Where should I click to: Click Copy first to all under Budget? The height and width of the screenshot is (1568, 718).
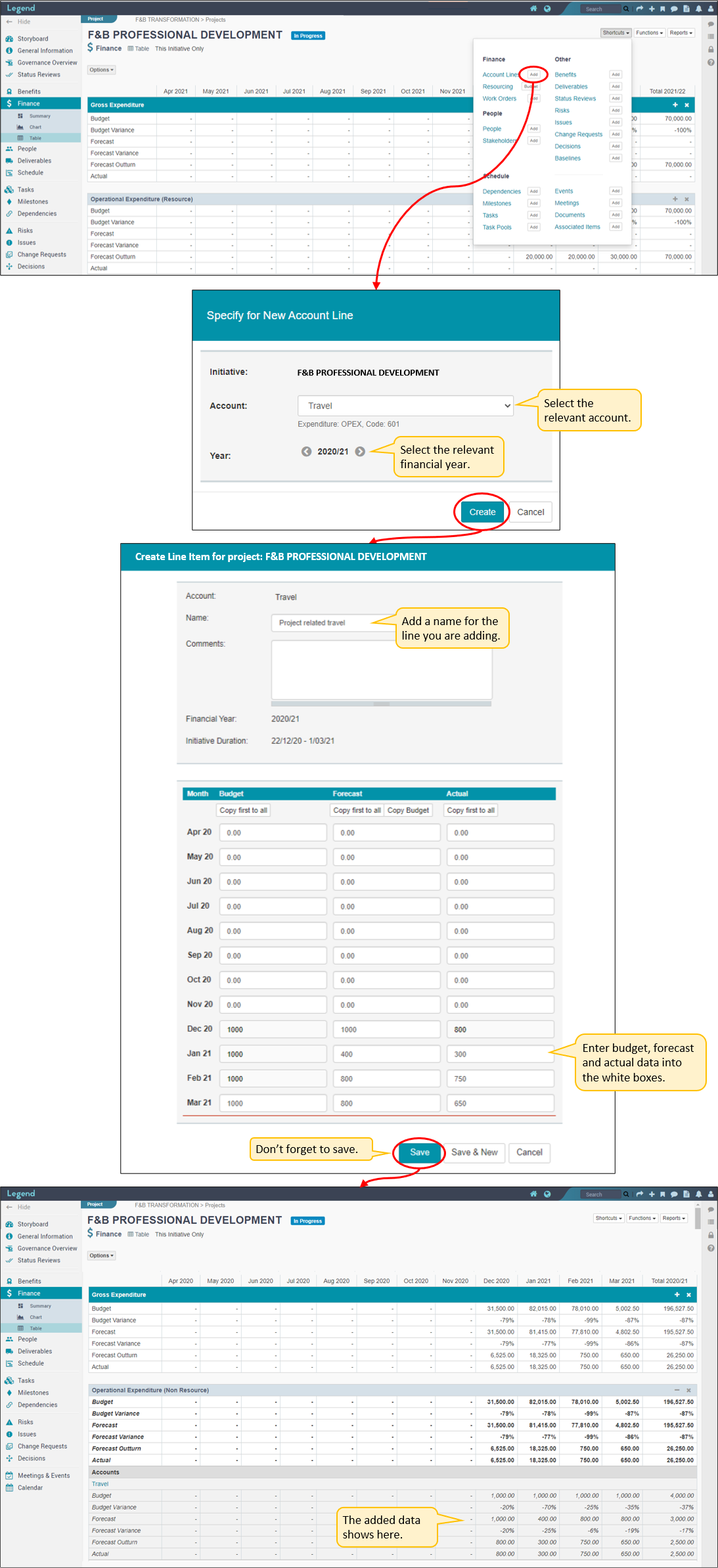click(x=243, y=810)
